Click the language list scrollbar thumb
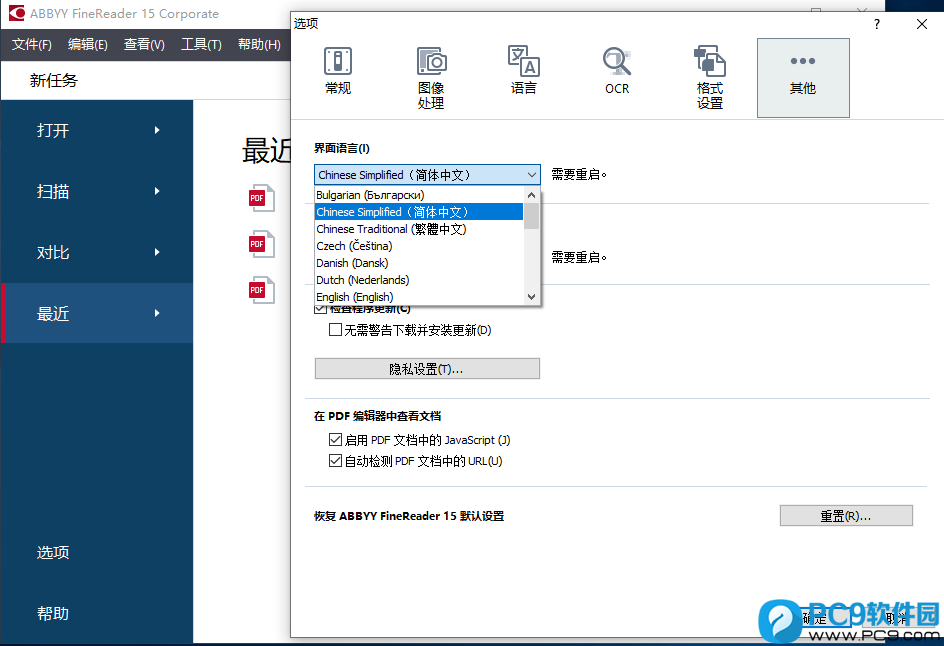This screenshot has width=944, height=646. (x=531, y=216)
